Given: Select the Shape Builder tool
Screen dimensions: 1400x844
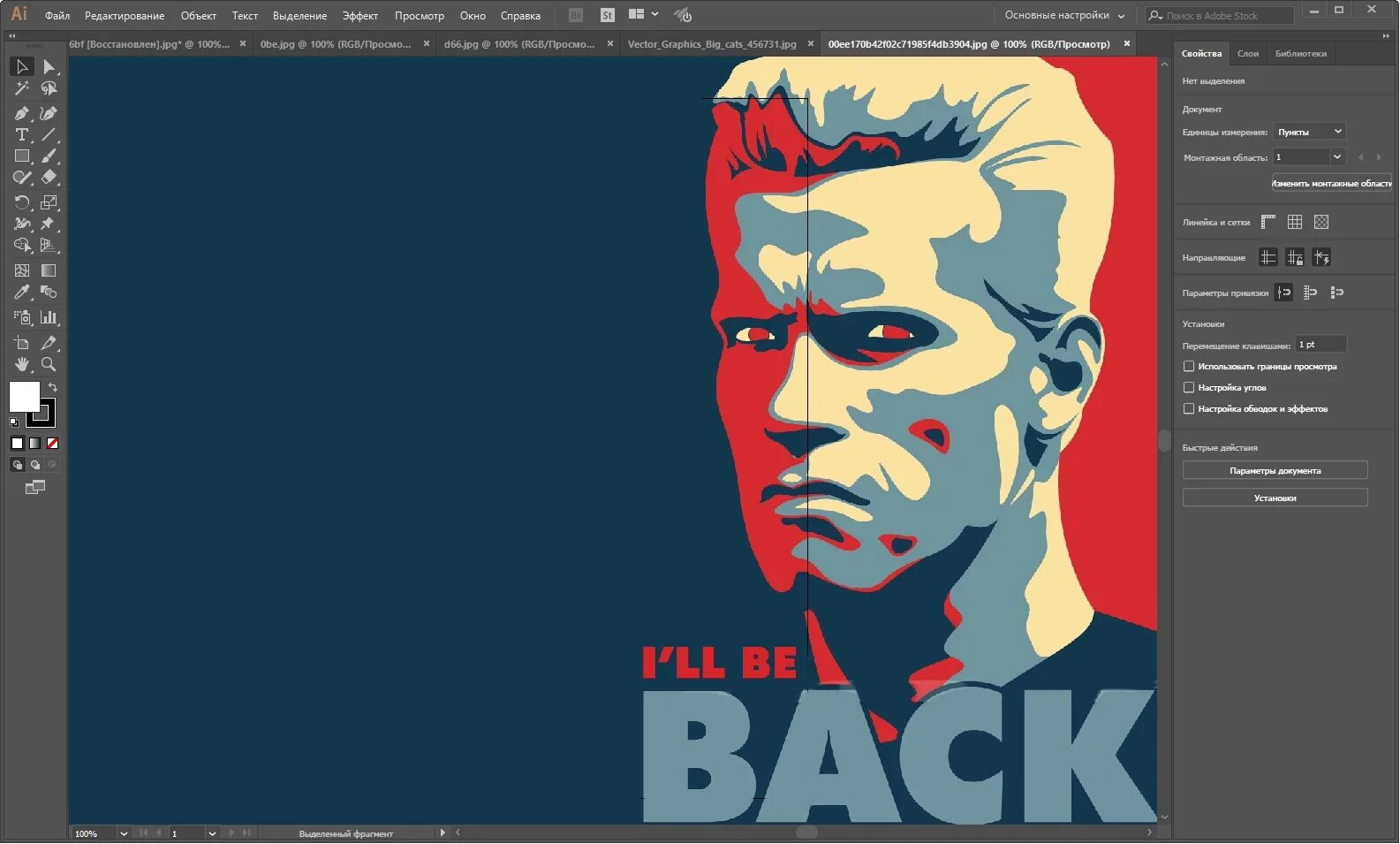Looking at the screenshot, I should [x=22, y=246].
